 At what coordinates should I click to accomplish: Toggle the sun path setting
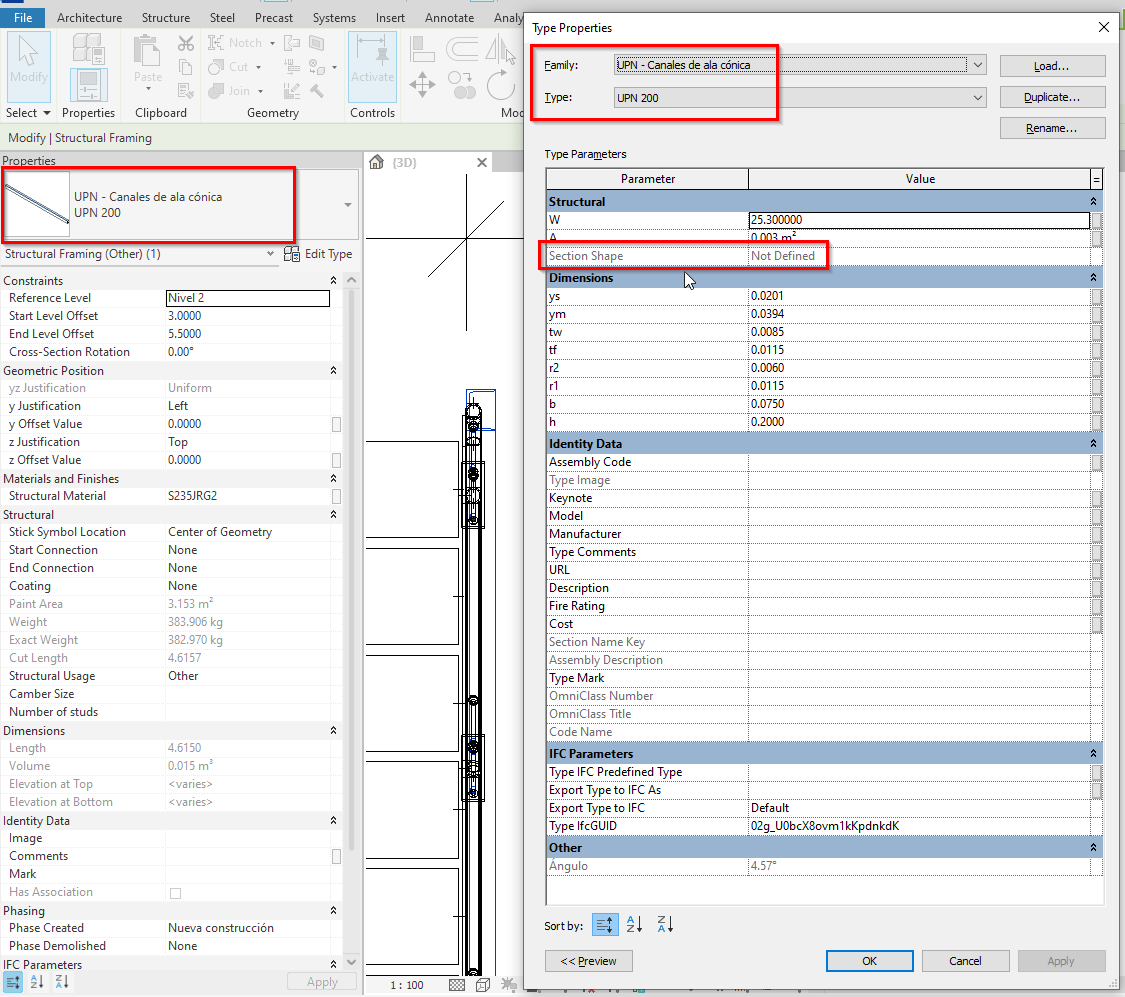point(508,984)
